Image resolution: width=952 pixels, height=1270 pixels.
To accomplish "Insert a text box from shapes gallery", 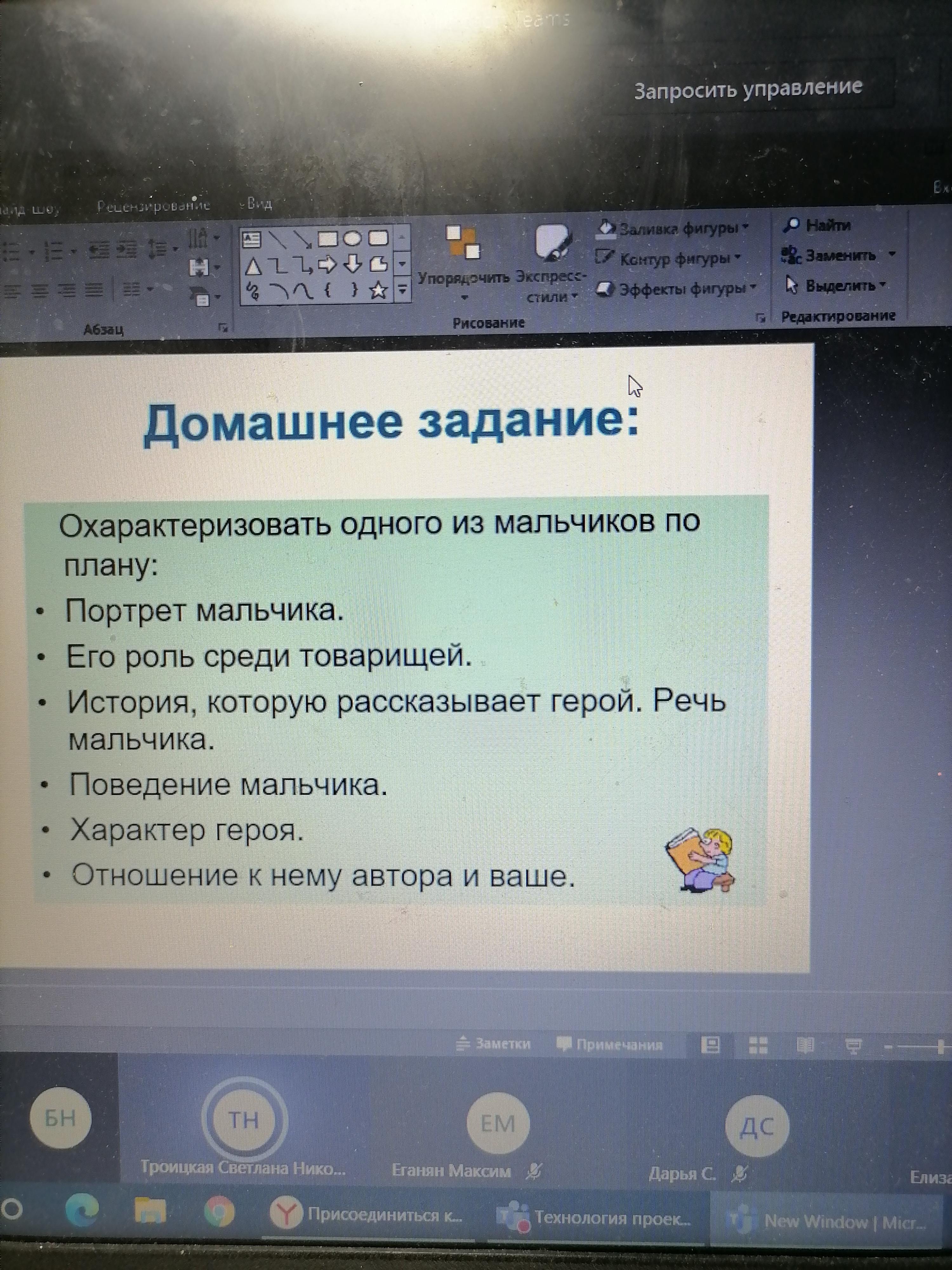I will pos(252,239).
